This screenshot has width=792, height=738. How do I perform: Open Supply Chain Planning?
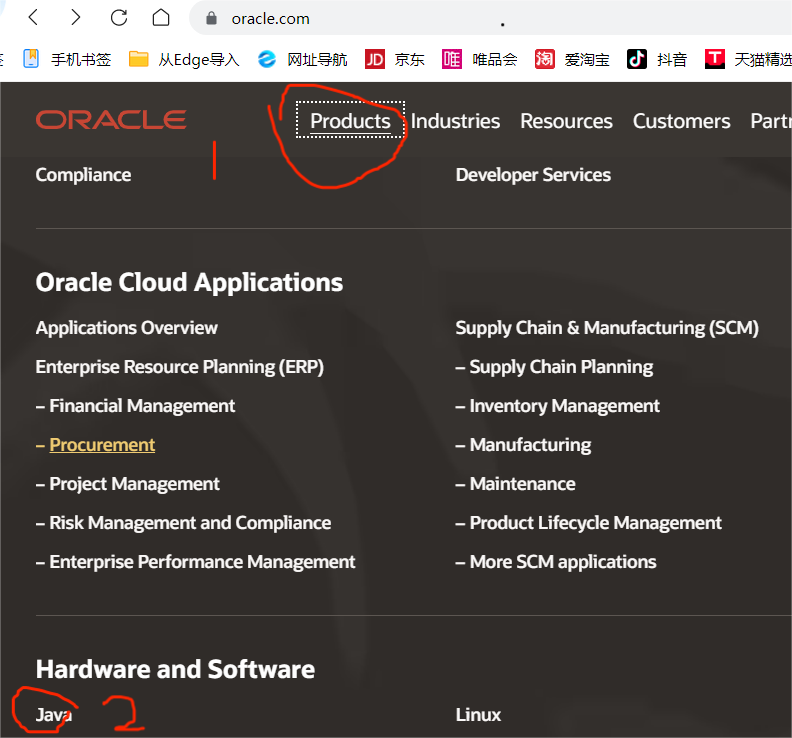[561, 367]
